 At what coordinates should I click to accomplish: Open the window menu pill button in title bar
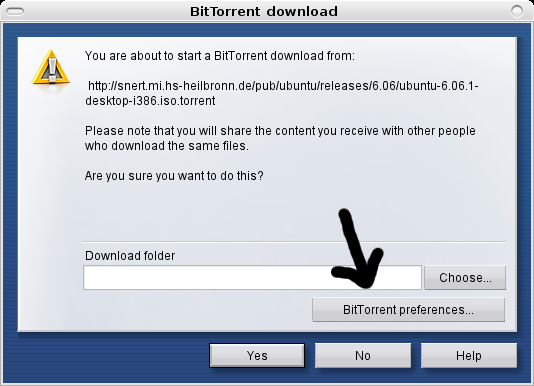coord(15,12)
